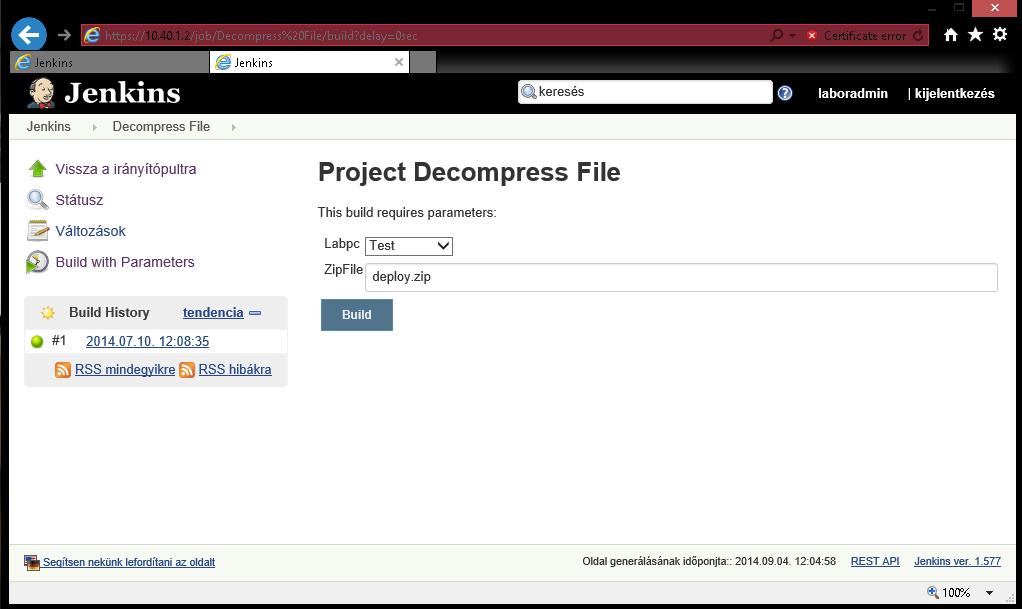The height and width of the screenshot is (609, 1022).
Task: Refresh page using address bar reload icon
Action: [918, 35]
